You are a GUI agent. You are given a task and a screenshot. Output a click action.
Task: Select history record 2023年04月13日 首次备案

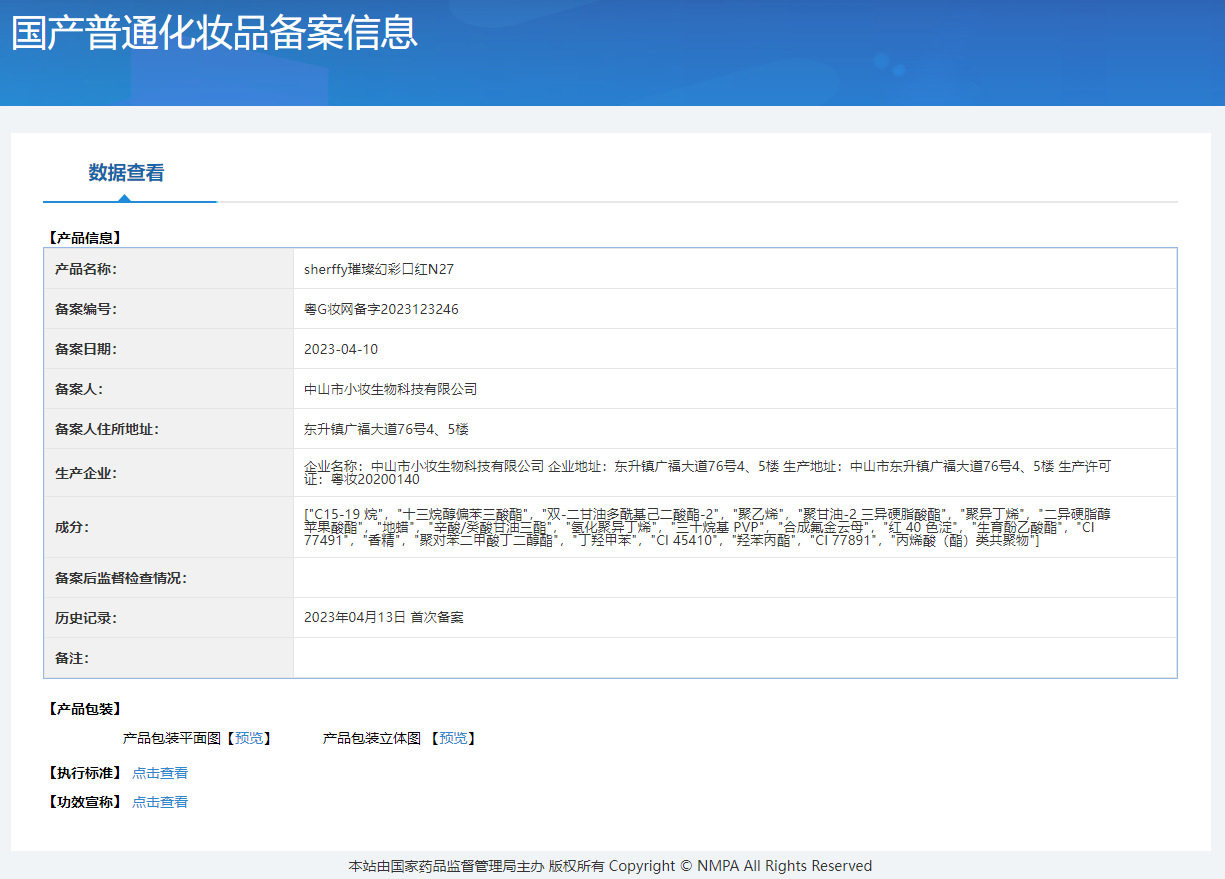pos(384,617)
